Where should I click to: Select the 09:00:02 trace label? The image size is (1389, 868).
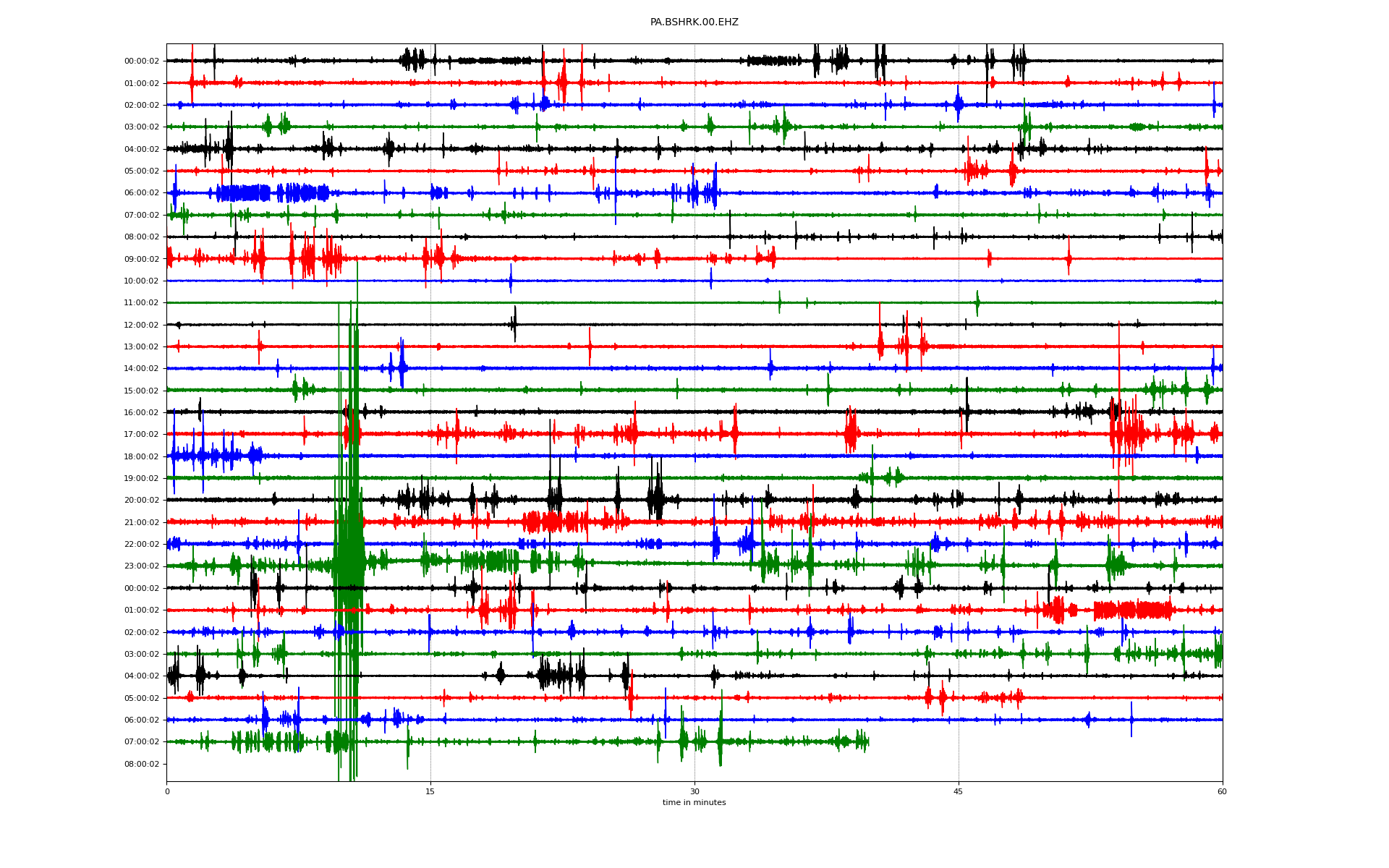(141, 259)
